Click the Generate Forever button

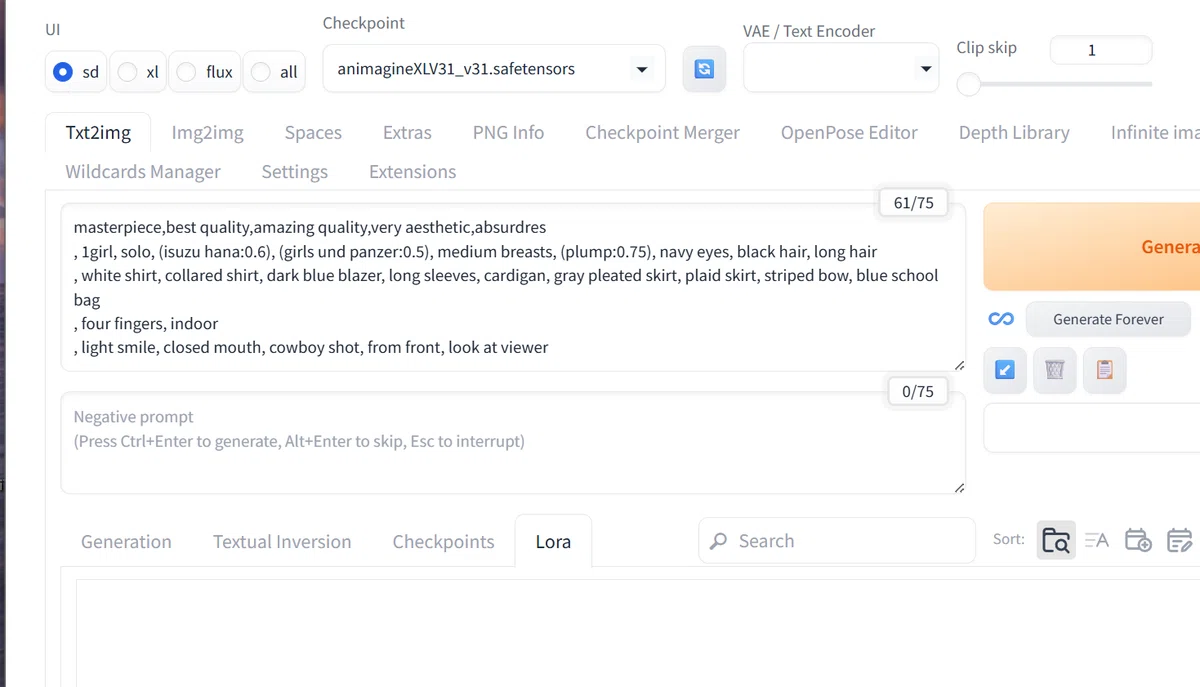(1108, 319)
